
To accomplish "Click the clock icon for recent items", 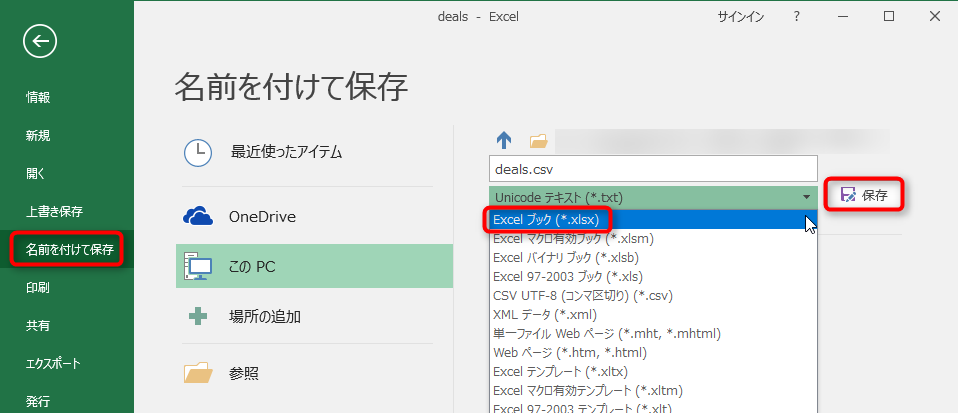I will tap(198, 153).
